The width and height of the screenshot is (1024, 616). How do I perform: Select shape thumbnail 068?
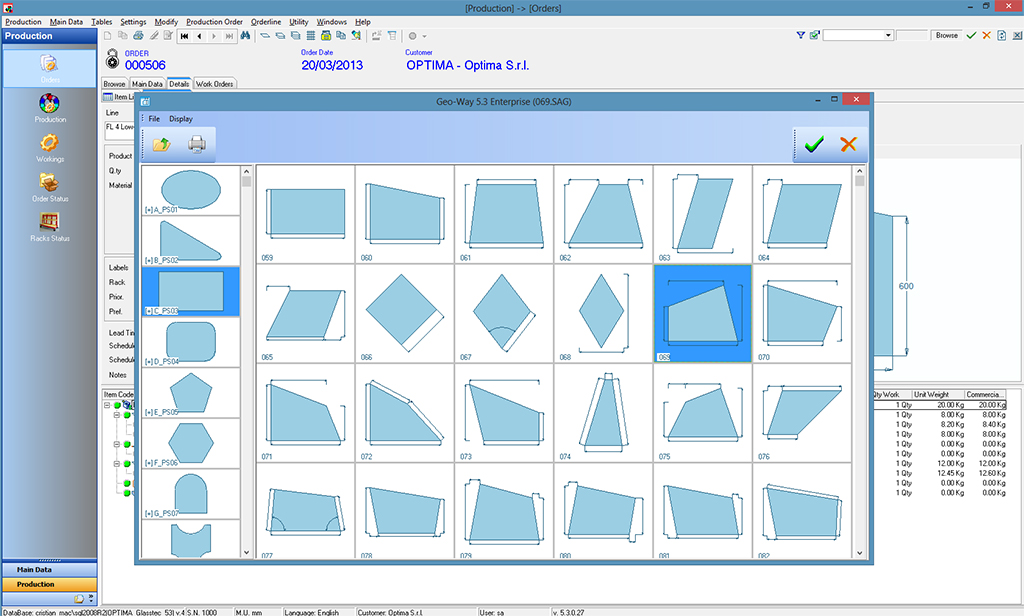[x=603, y=314]
